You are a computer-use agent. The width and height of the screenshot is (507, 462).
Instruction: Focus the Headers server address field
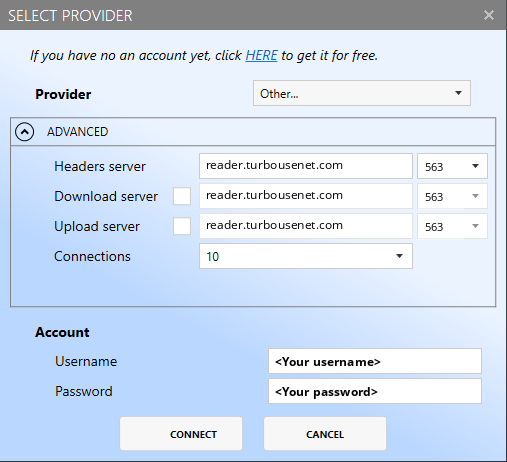click(306, 166)
